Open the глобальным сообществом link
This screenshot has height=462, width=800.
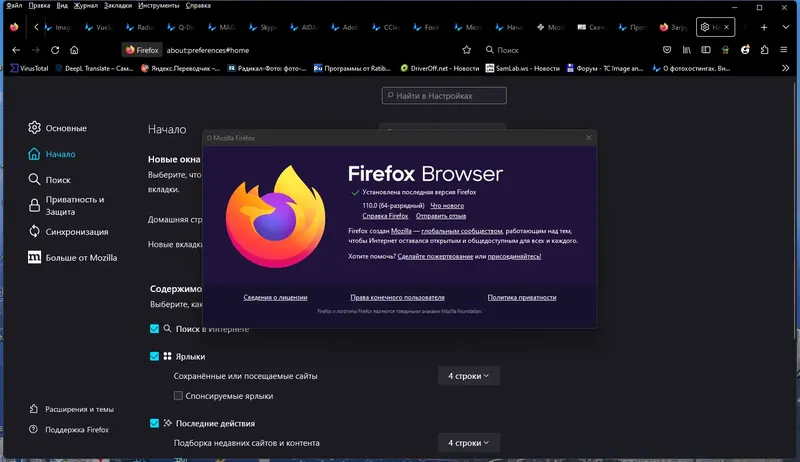point(462,231)
